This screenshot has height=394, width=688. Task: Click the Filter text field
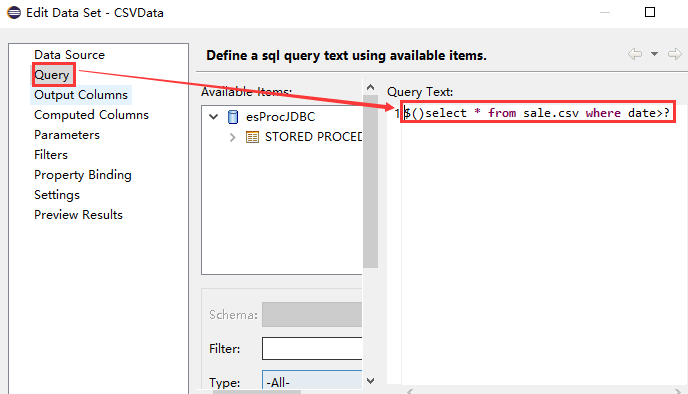pos(312,348)
